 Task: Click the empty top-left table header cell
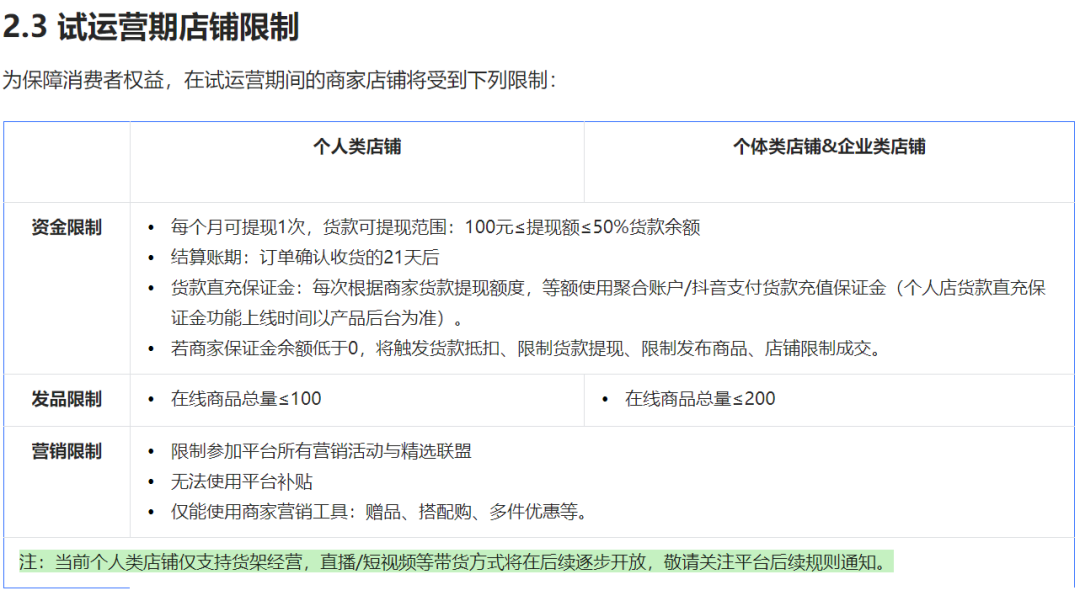[66, 160]
